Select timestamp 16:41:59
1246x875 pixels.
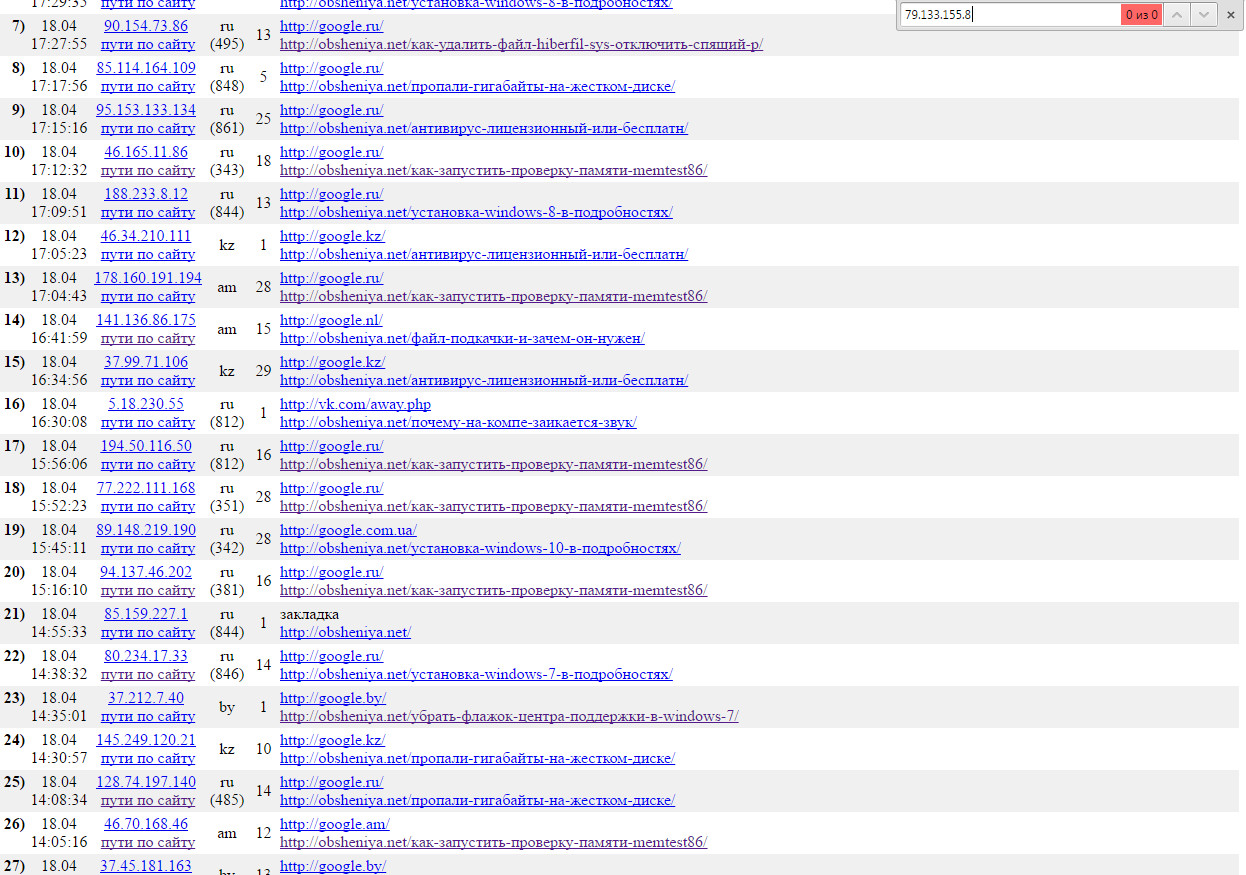pyautogui.click(x=59, y=338)
